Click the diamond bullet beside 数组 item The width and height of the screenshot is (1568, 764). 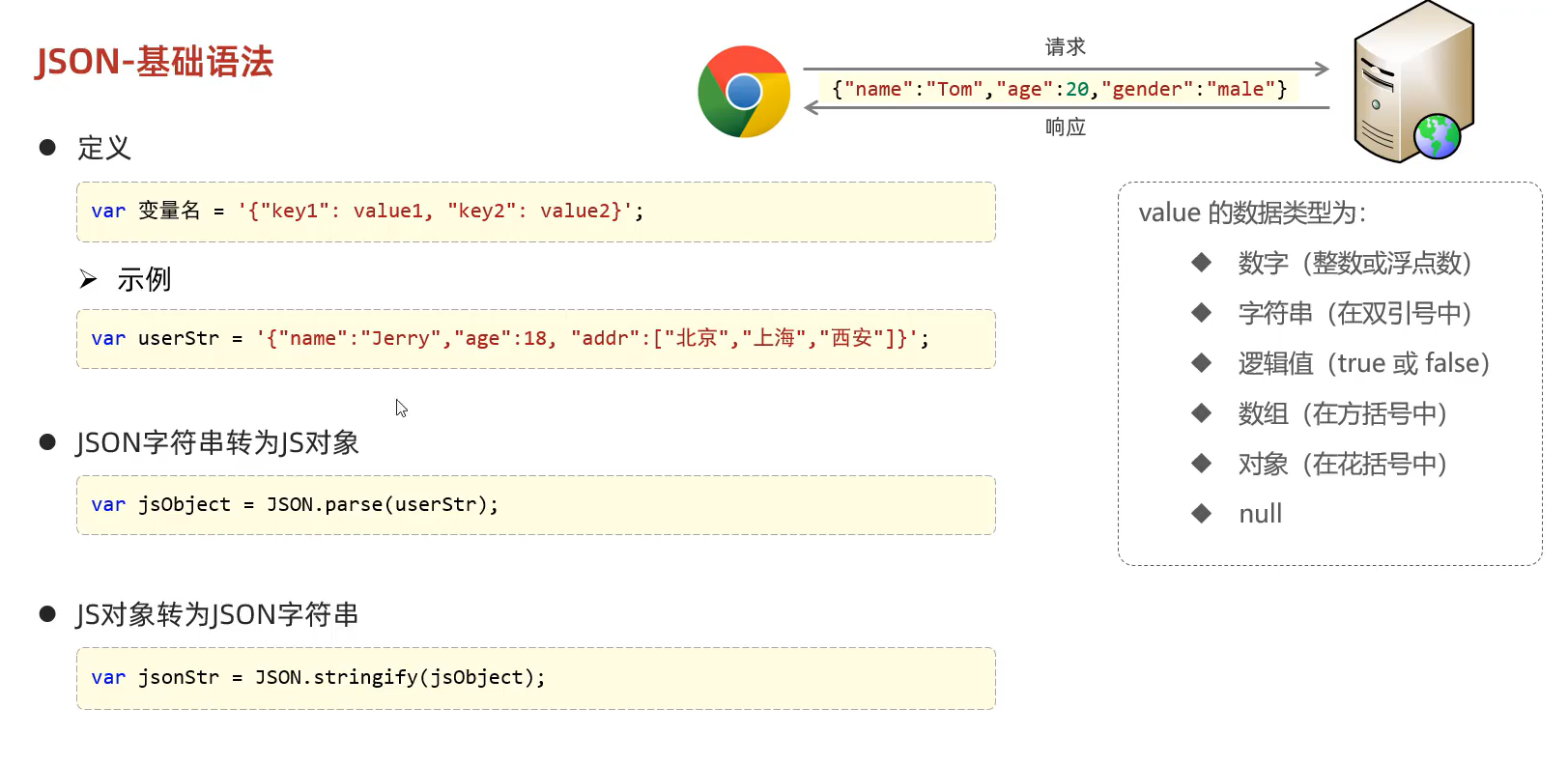(x=1201, y=412)
